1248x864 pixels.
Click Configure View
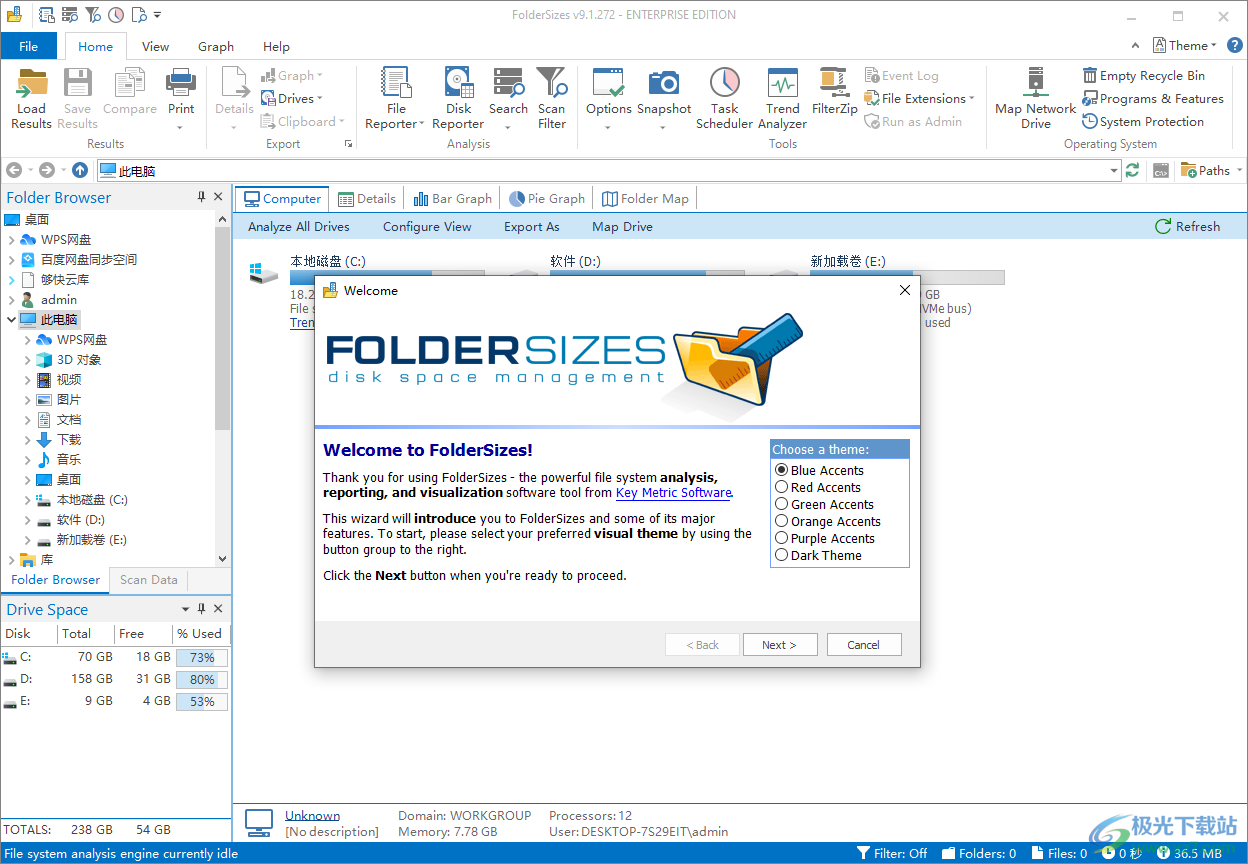(x=427, y=226)
